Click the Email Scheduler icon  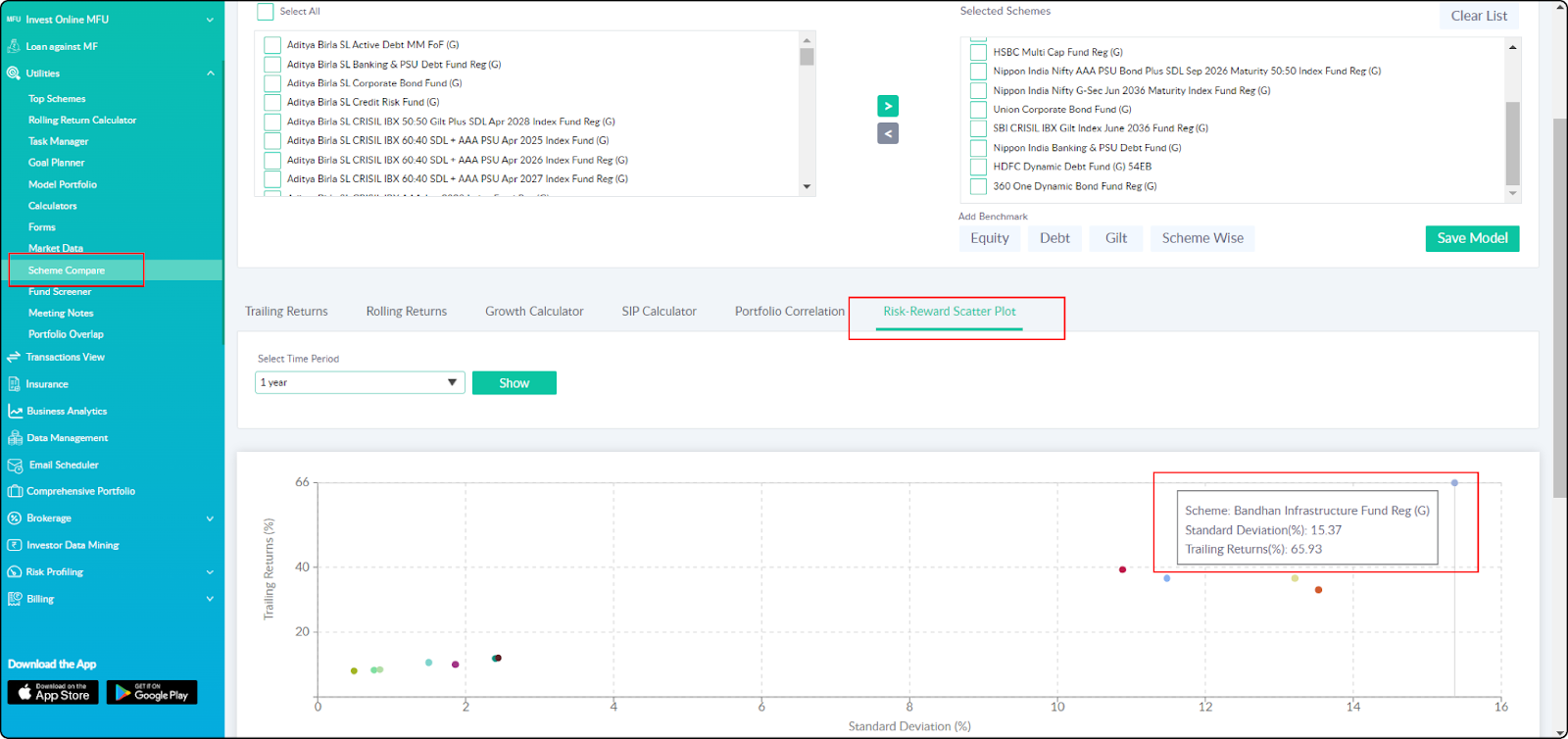[15, 465]
